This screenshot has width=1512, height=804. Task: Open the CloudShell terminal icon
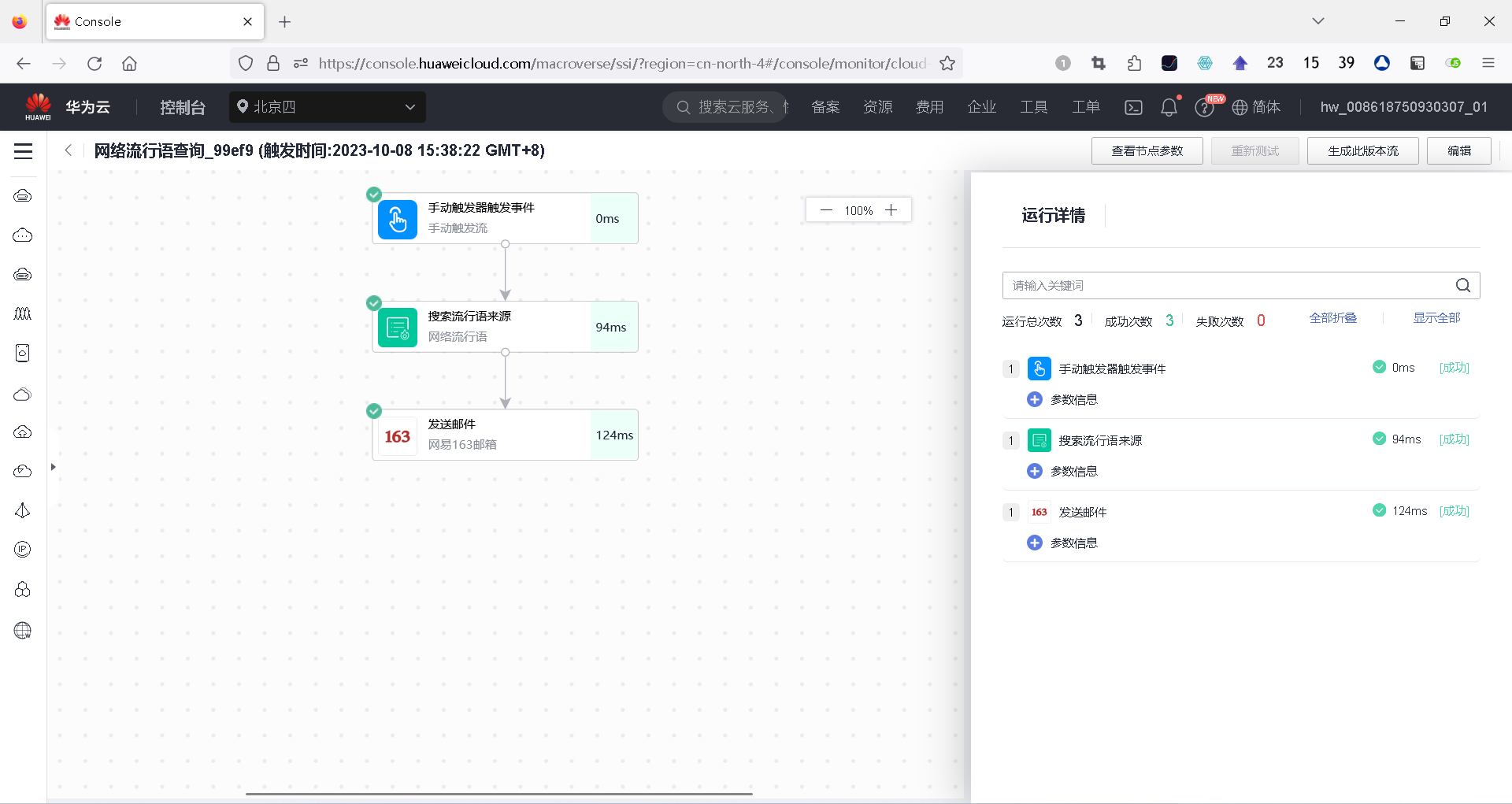point(1133,107)
